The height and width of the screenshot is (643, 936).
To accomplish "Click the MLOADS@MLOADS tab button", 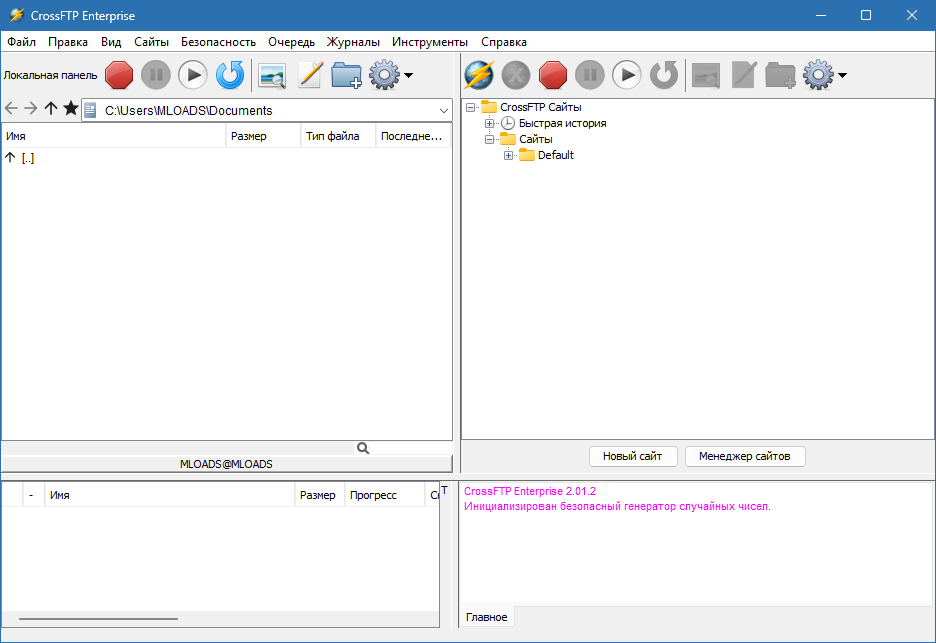I will (x=226, y=464).
